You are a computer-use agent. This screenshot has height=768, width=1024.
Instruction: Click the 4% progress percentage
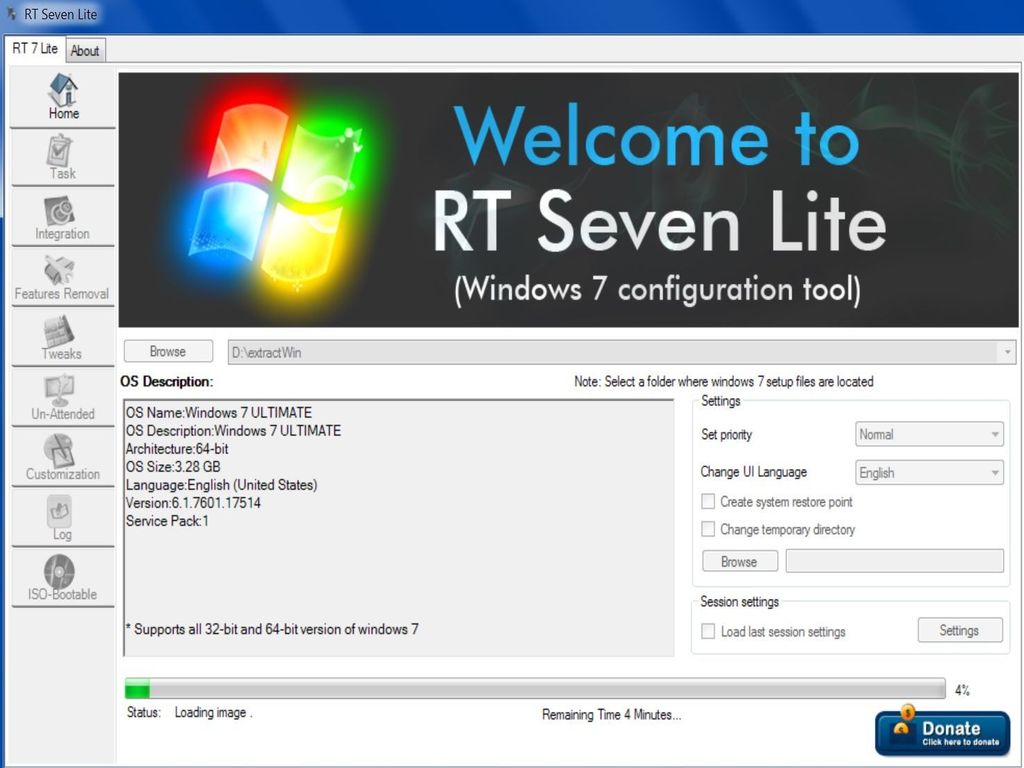pos(962,690)
